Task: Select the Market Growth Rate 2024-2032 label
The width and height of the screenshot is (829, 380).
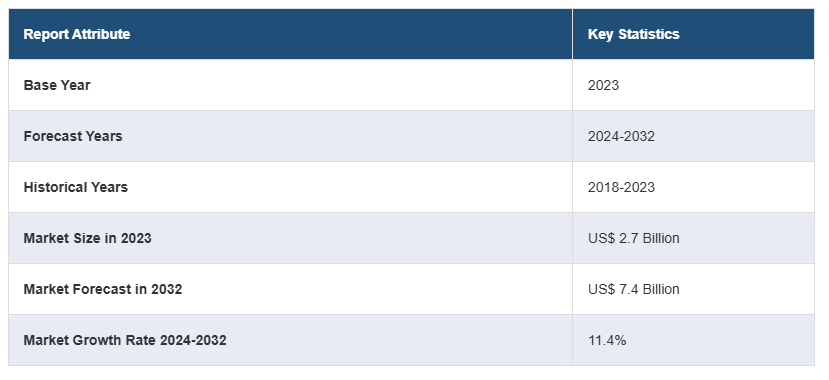Action: click(125, 340)
